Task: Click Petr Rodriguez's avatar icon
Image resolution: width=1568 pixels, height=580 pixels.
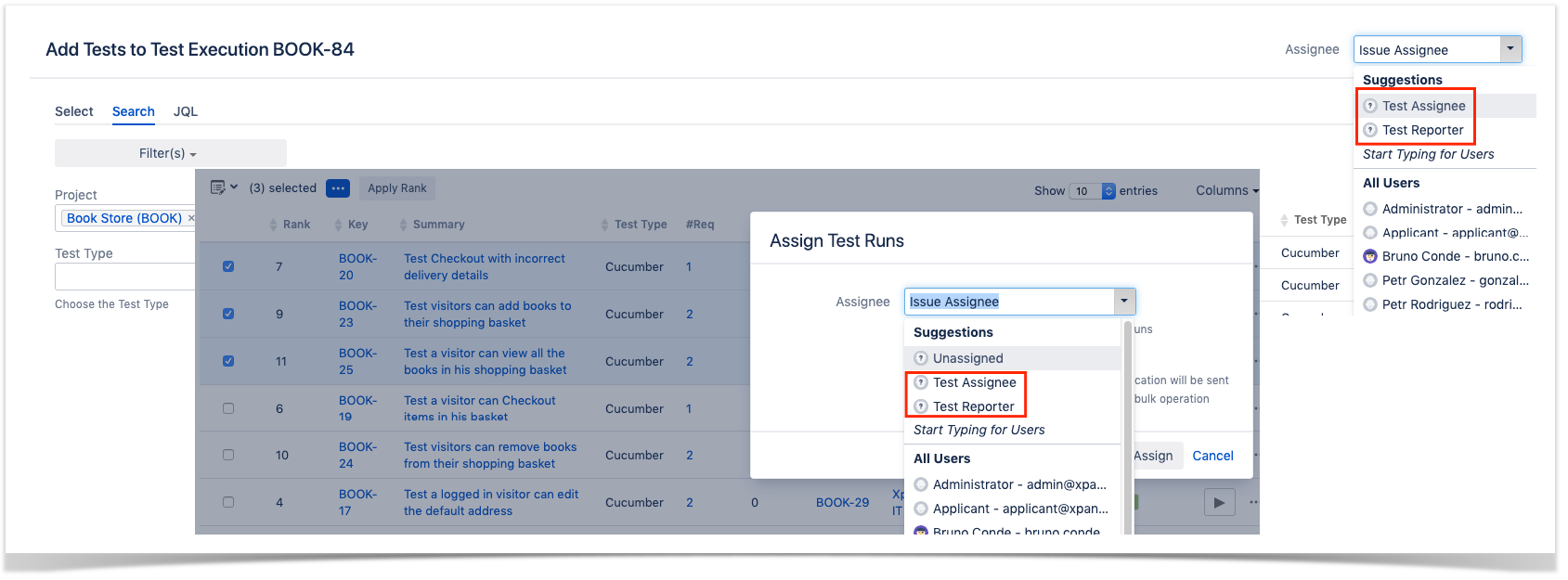Action: pos(1370,304)
